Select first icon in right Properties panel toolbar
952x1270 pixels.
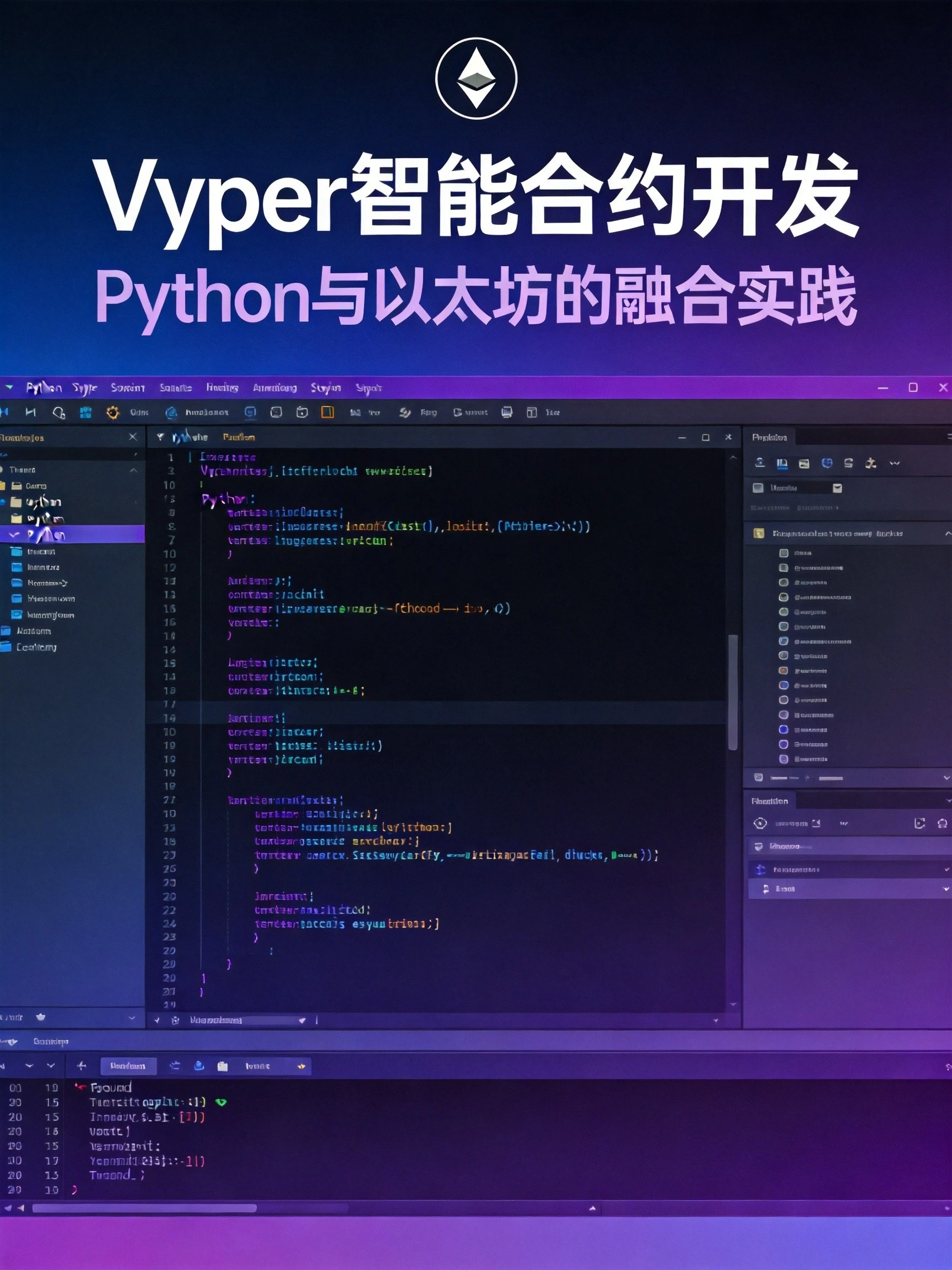(760, 463)
